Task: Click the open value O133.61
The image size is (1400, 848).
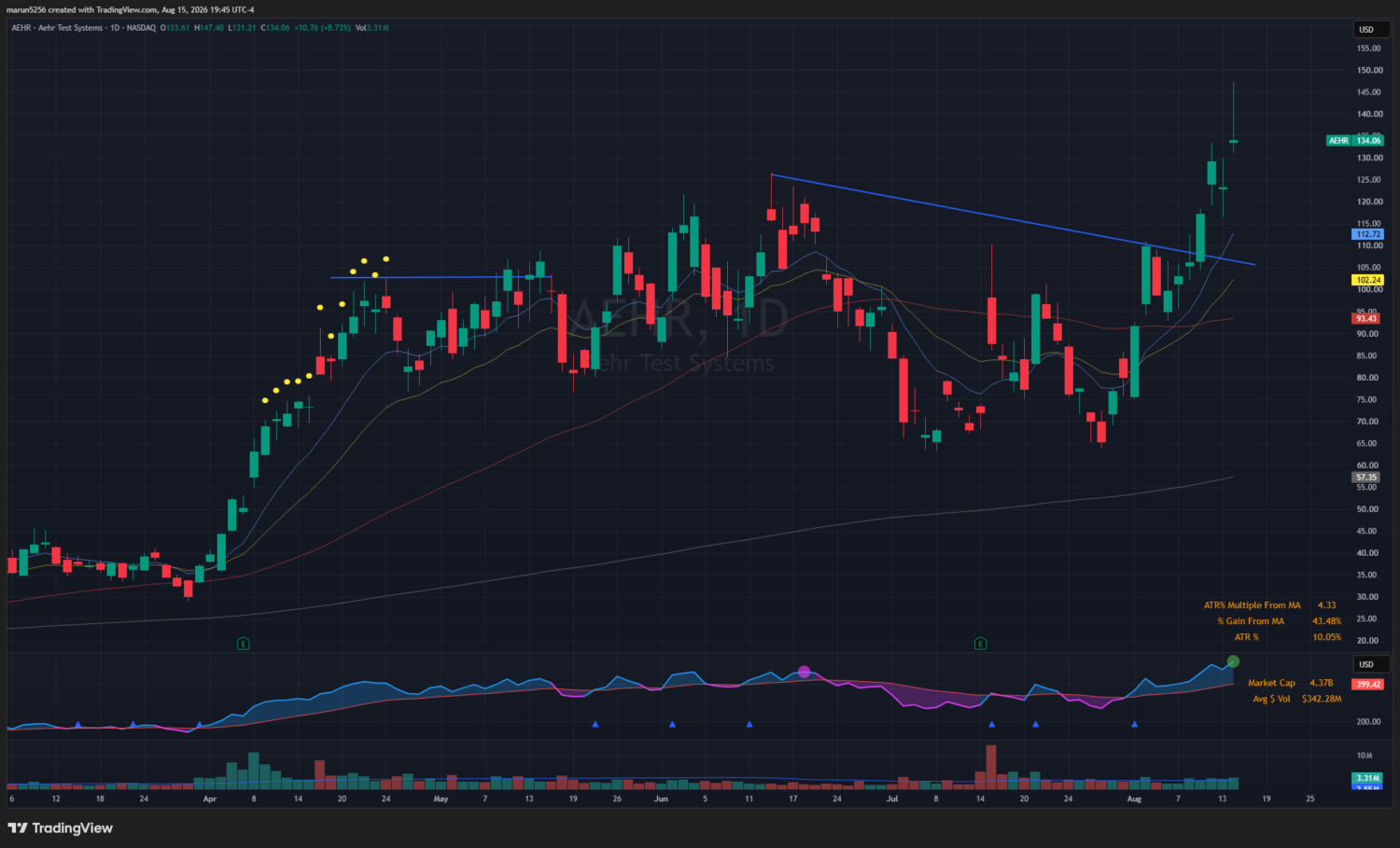Action: pos(175,28)
